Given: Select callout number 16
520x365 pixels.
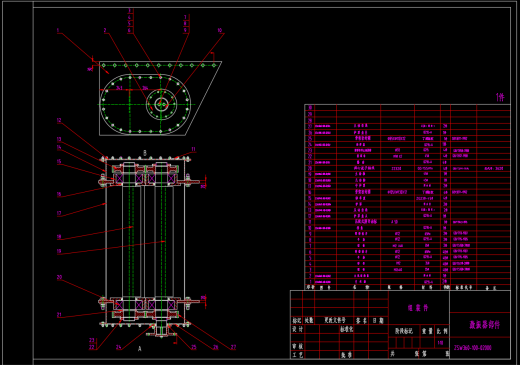Looking at the screenshot, I should (59, 194).
